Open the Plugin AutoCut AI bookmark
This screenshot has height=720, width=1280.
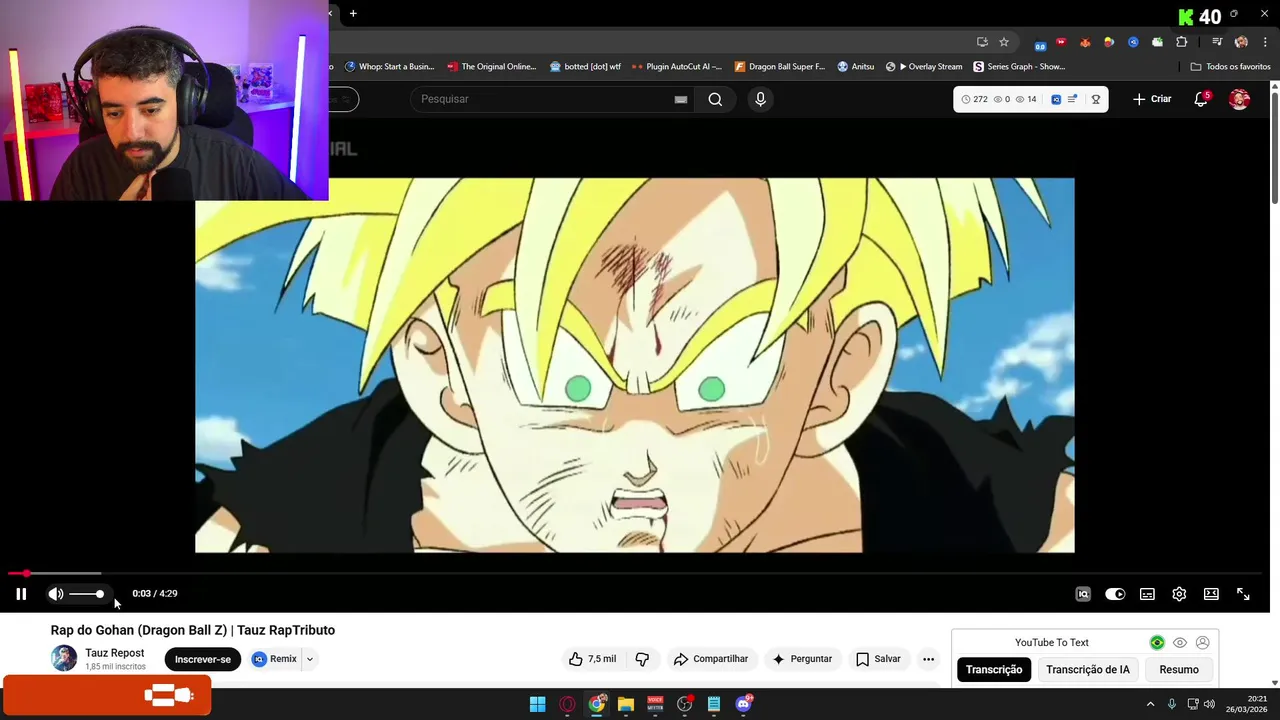click(x=677, y=67)
